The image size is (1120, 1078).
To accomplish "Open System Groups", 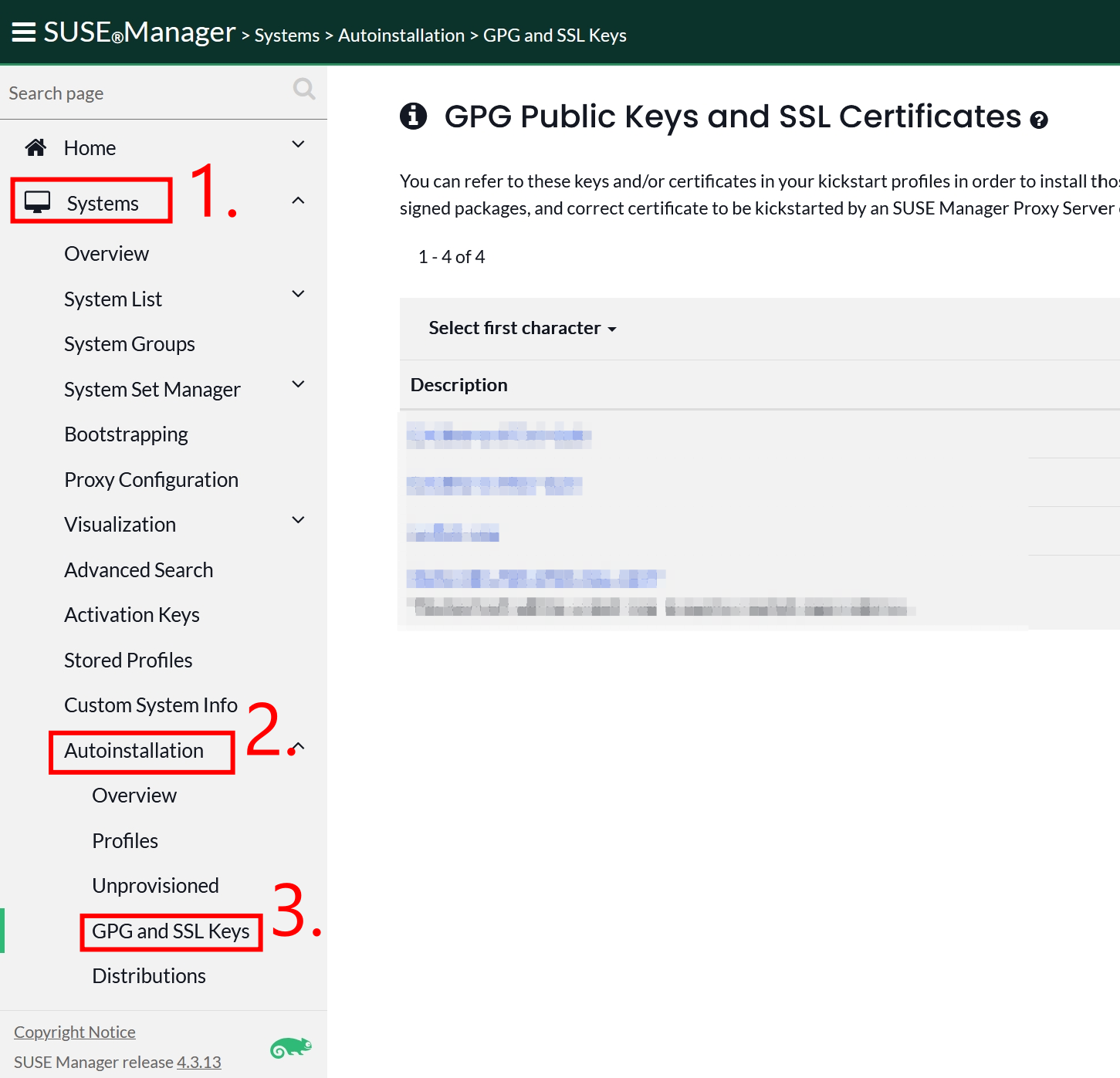I will (x=130, y=344).
